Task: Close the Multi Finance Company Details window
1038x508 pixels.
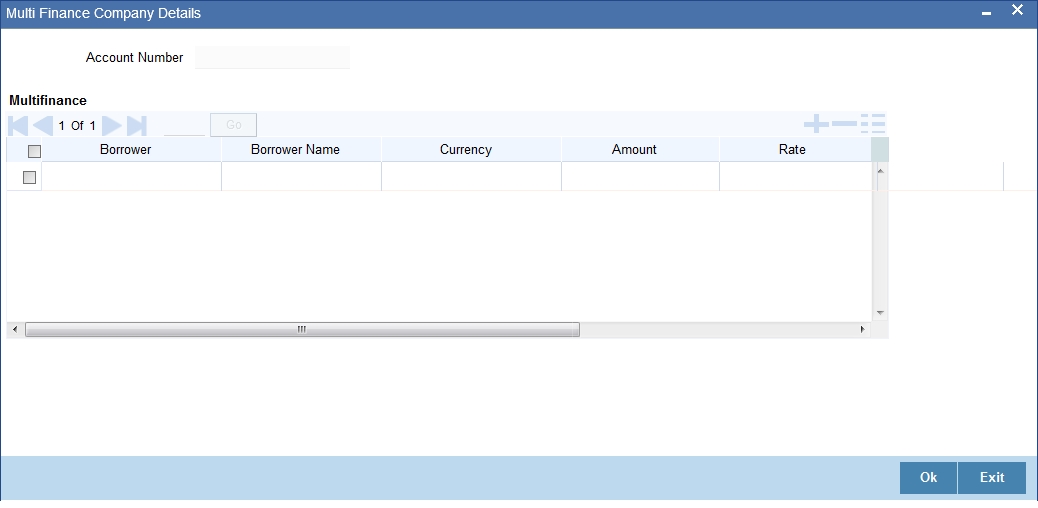Action: pos(1017,11)
